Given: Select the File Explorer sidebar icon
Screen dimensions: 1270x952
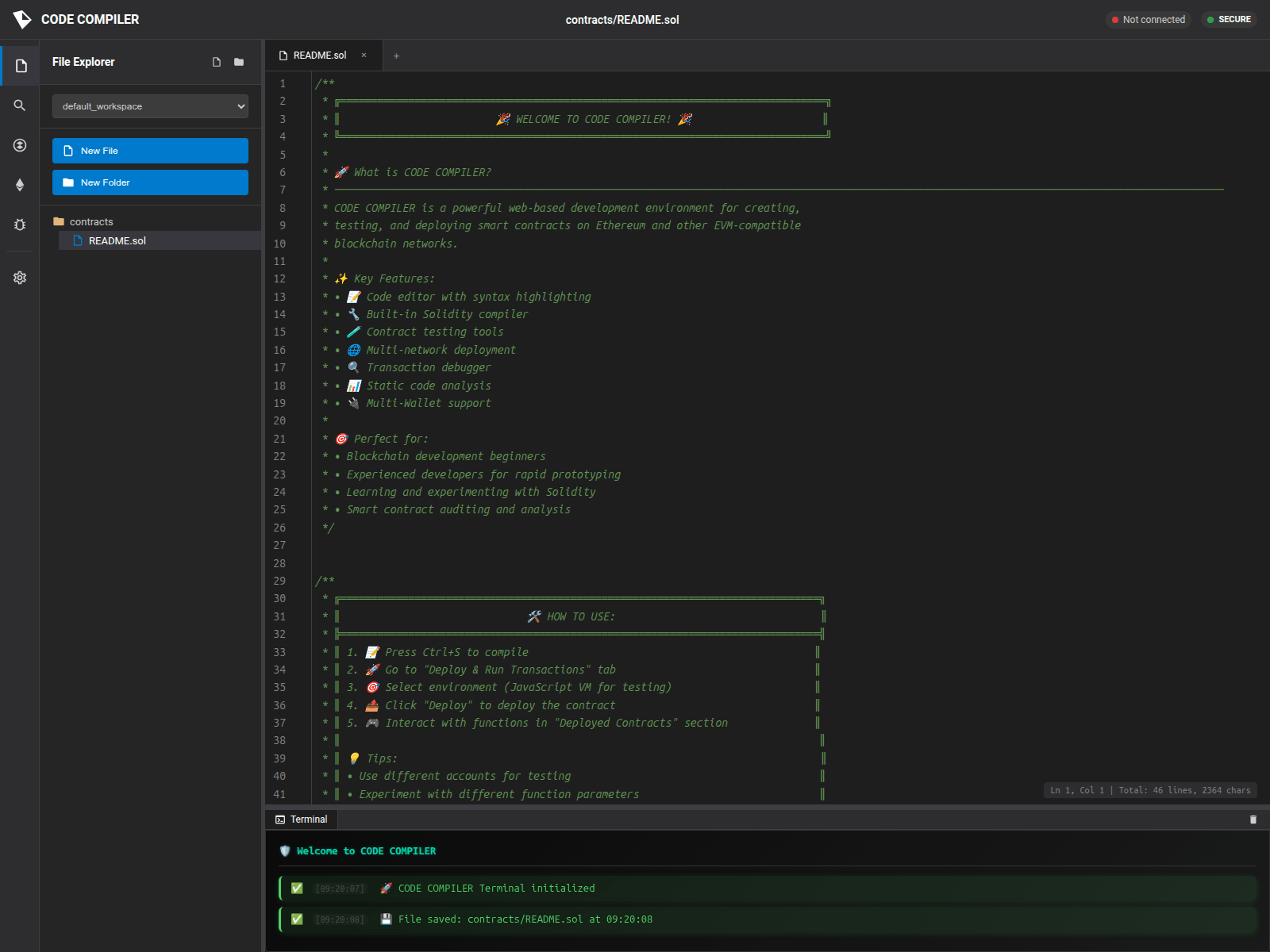Looking at the screenshot, I should [x=19, y=65].
